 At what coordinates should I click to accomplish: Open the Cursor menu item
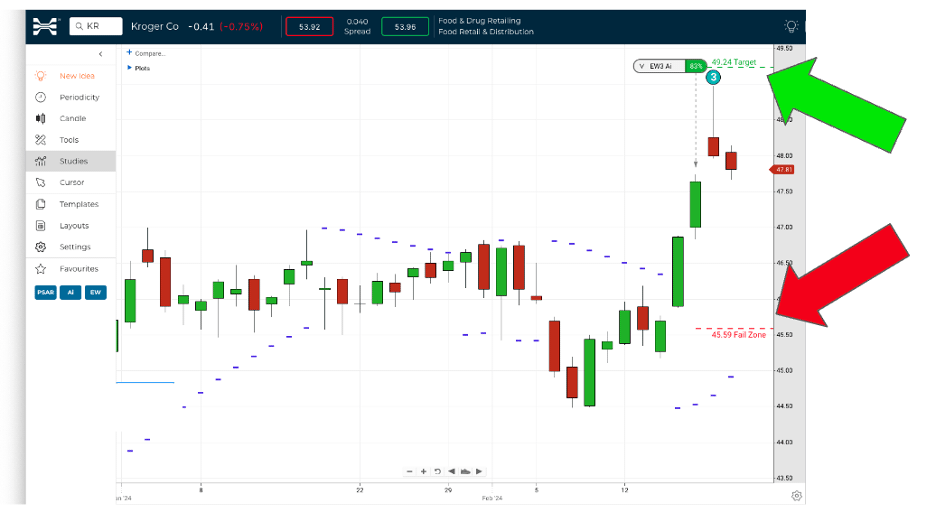70,183
